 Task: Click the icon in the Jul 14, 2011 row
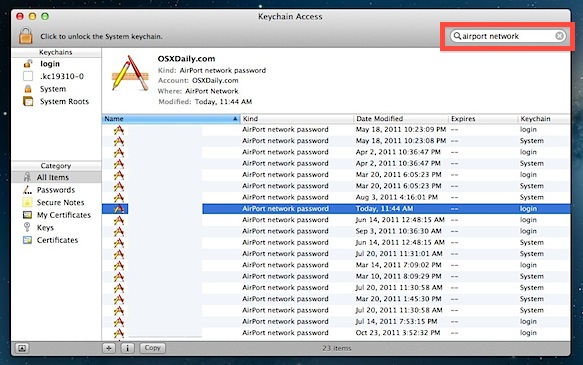[x=119, y=322]
